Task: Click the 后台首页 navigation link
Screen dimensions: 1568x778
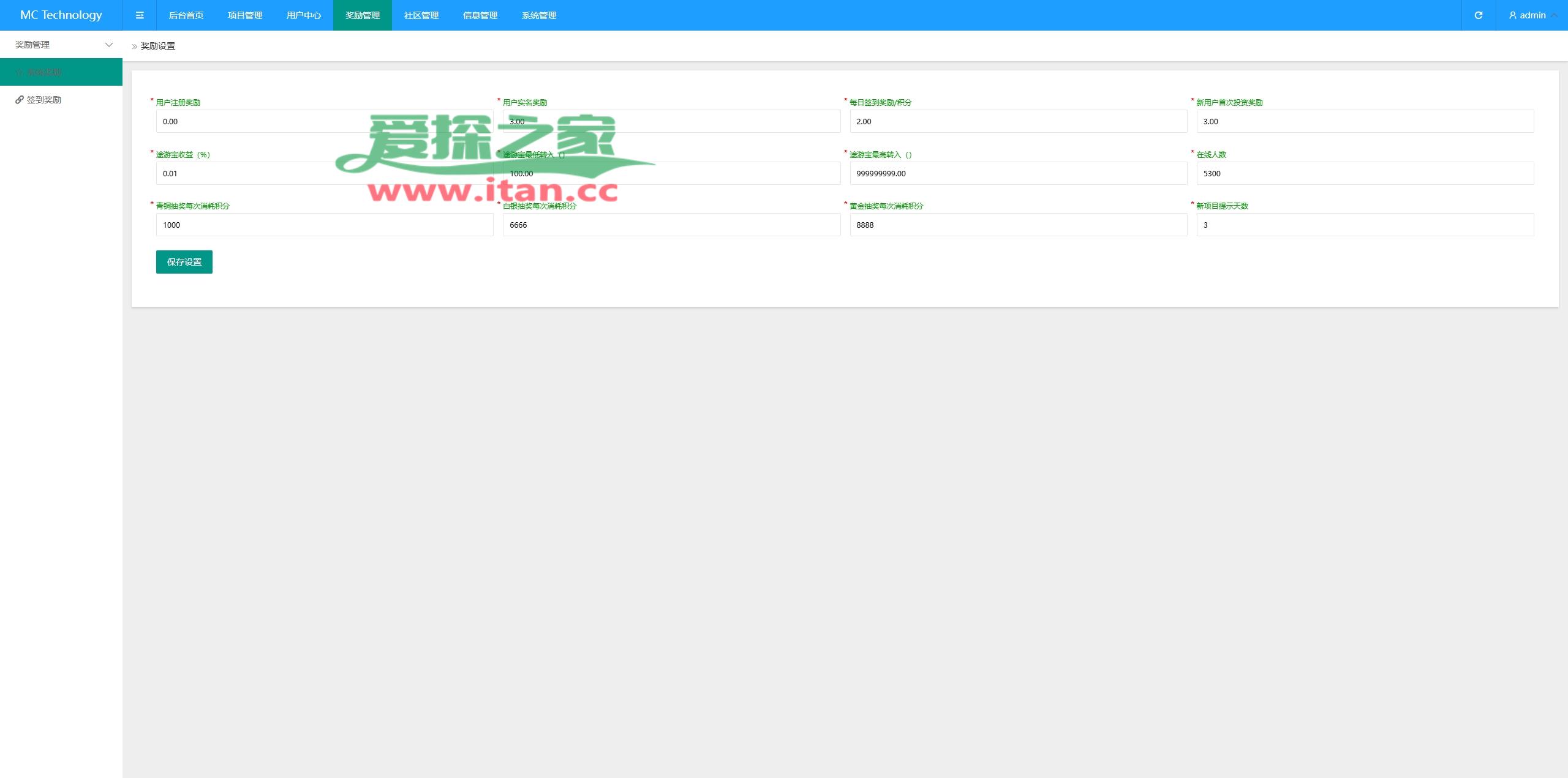Action: [x=186, y=15]
